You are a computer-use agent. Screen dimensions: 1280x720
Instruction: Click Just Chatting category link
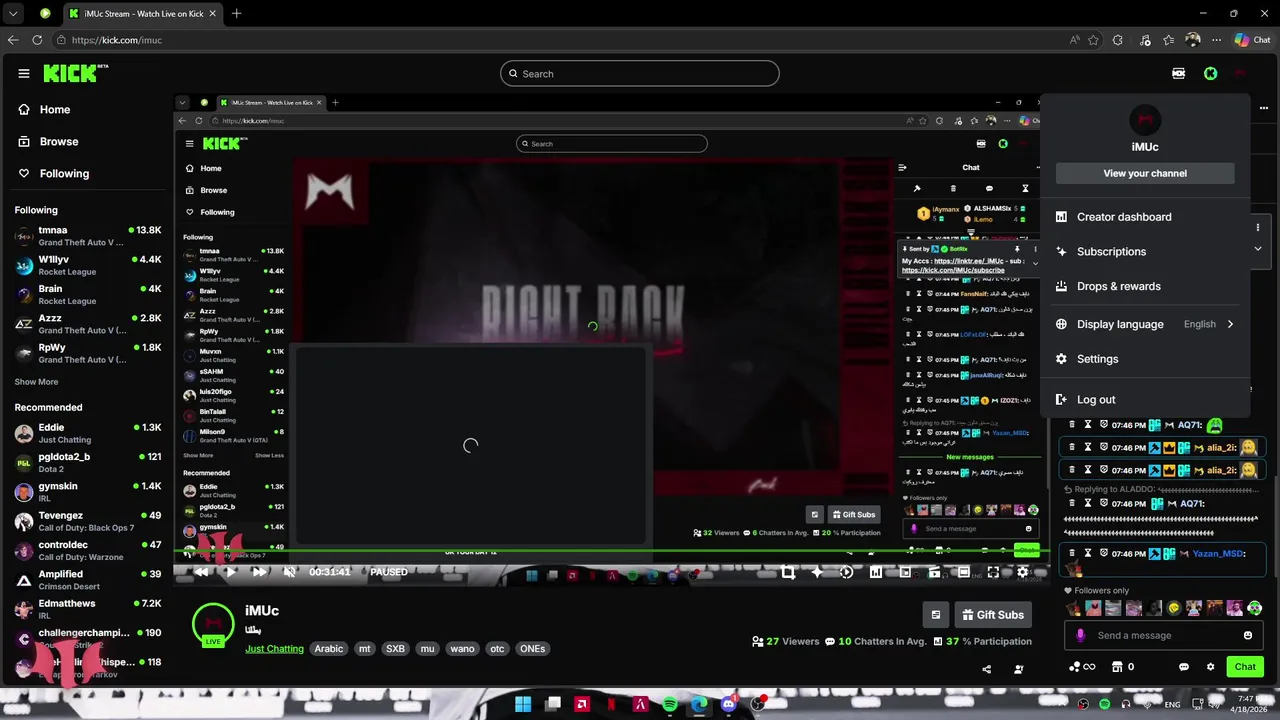click(274, 649)
